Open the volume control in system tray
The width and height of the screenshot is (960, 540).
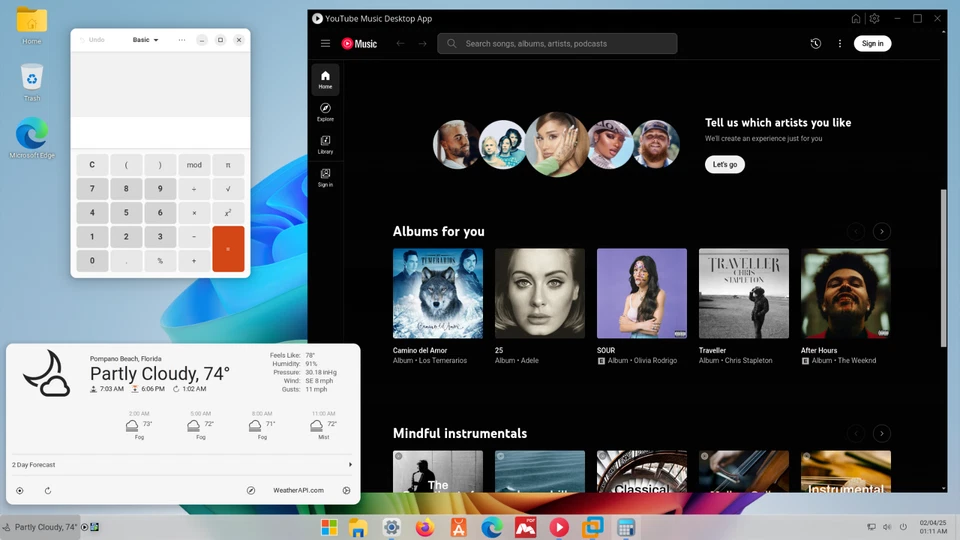[887, 527]
